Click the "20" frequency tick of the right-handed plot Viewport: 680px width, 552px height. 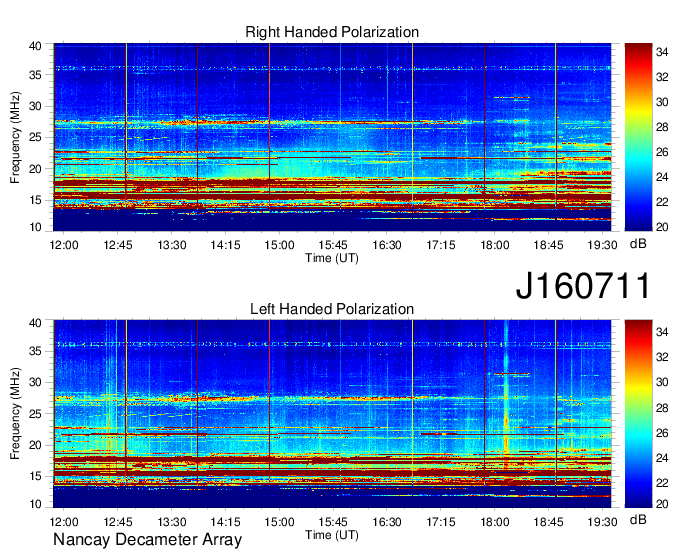point(36,169)
